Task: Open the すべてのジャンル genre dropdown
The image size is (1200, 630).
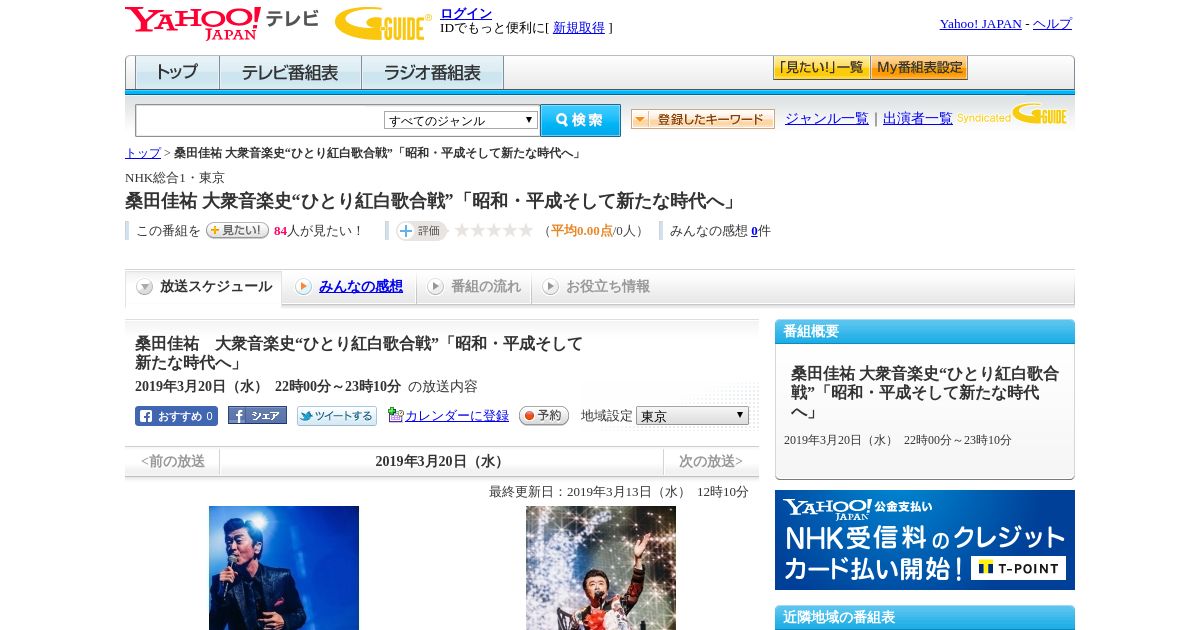Action: 461,120
